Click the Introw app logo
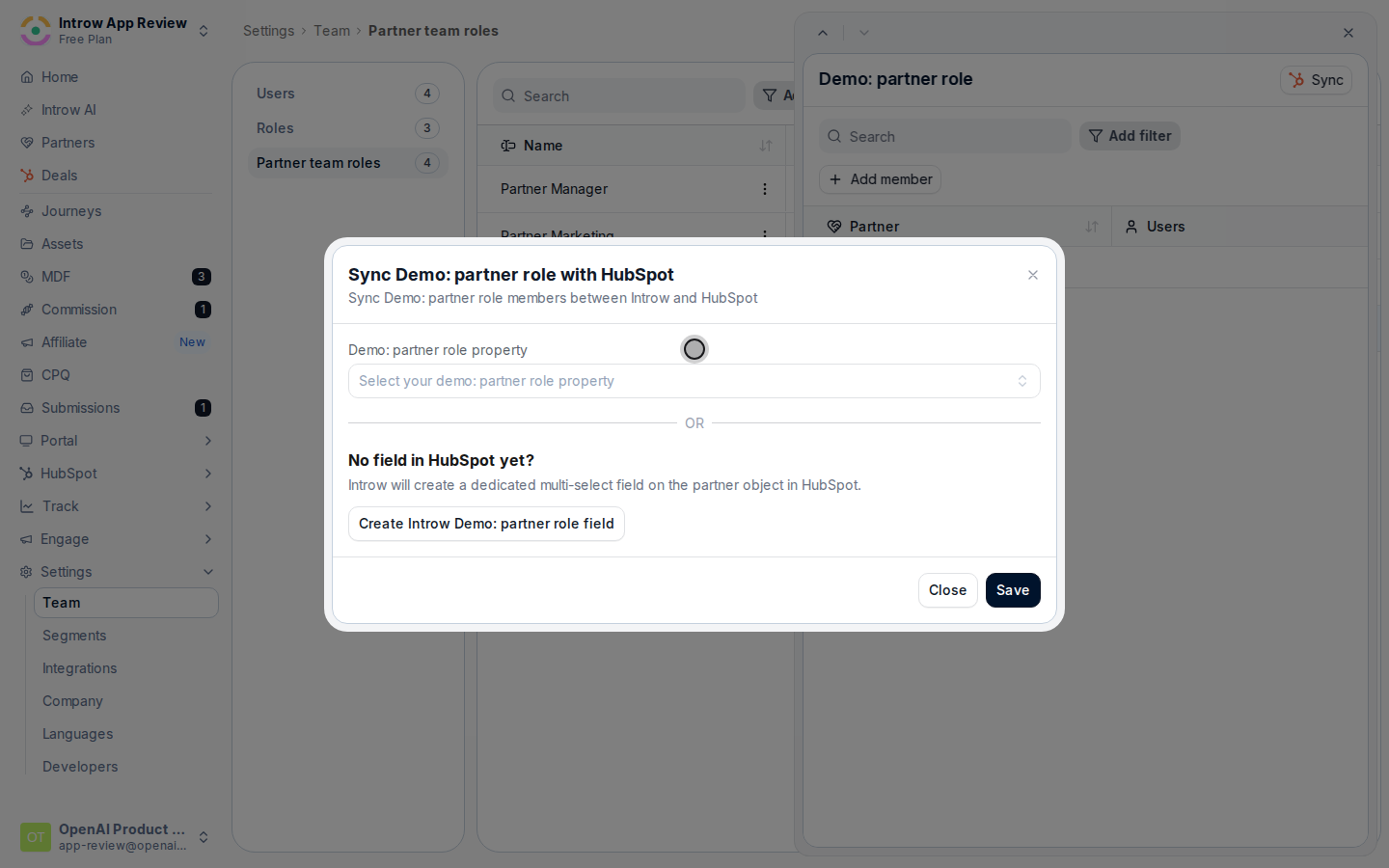The width and height of the screenshot is (1389, 868). (36, 31)
